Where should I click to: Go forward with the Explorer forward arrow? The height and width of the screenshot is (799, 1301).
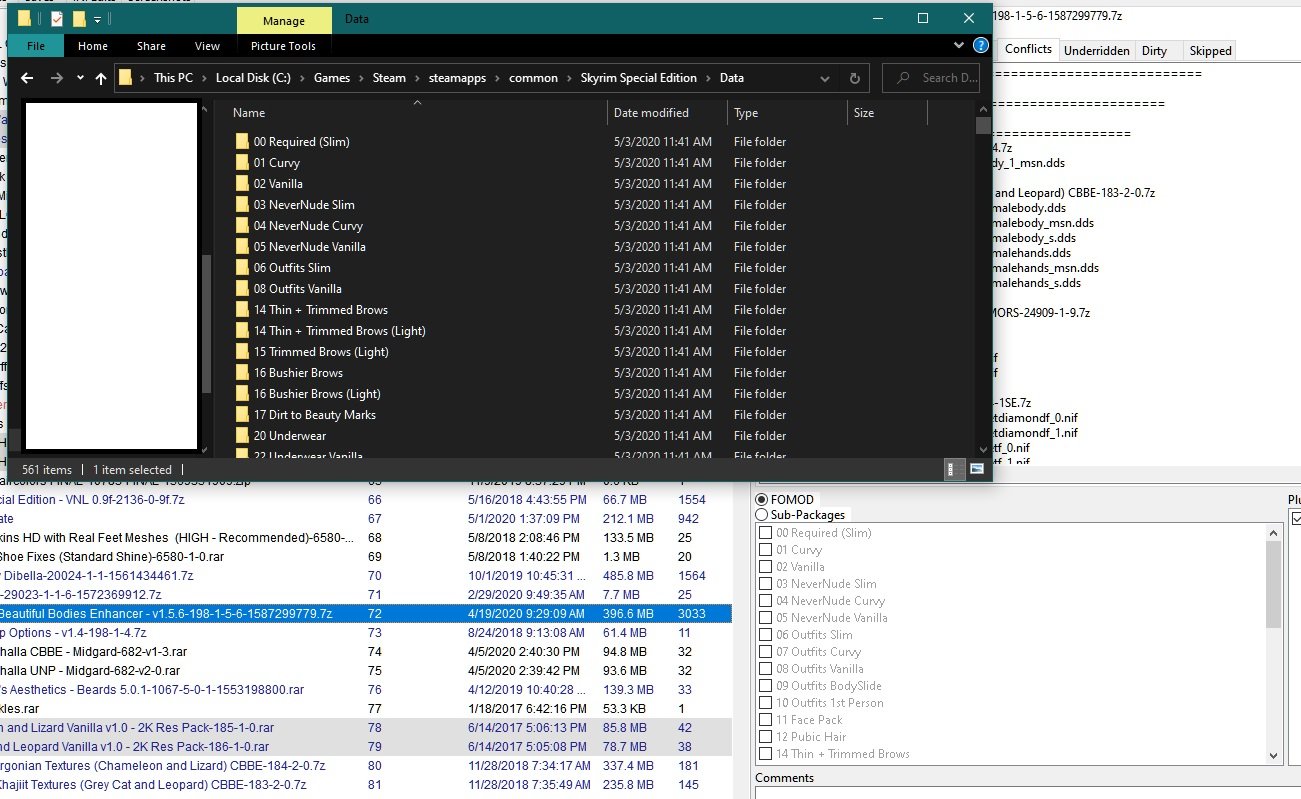pos(57,78)
